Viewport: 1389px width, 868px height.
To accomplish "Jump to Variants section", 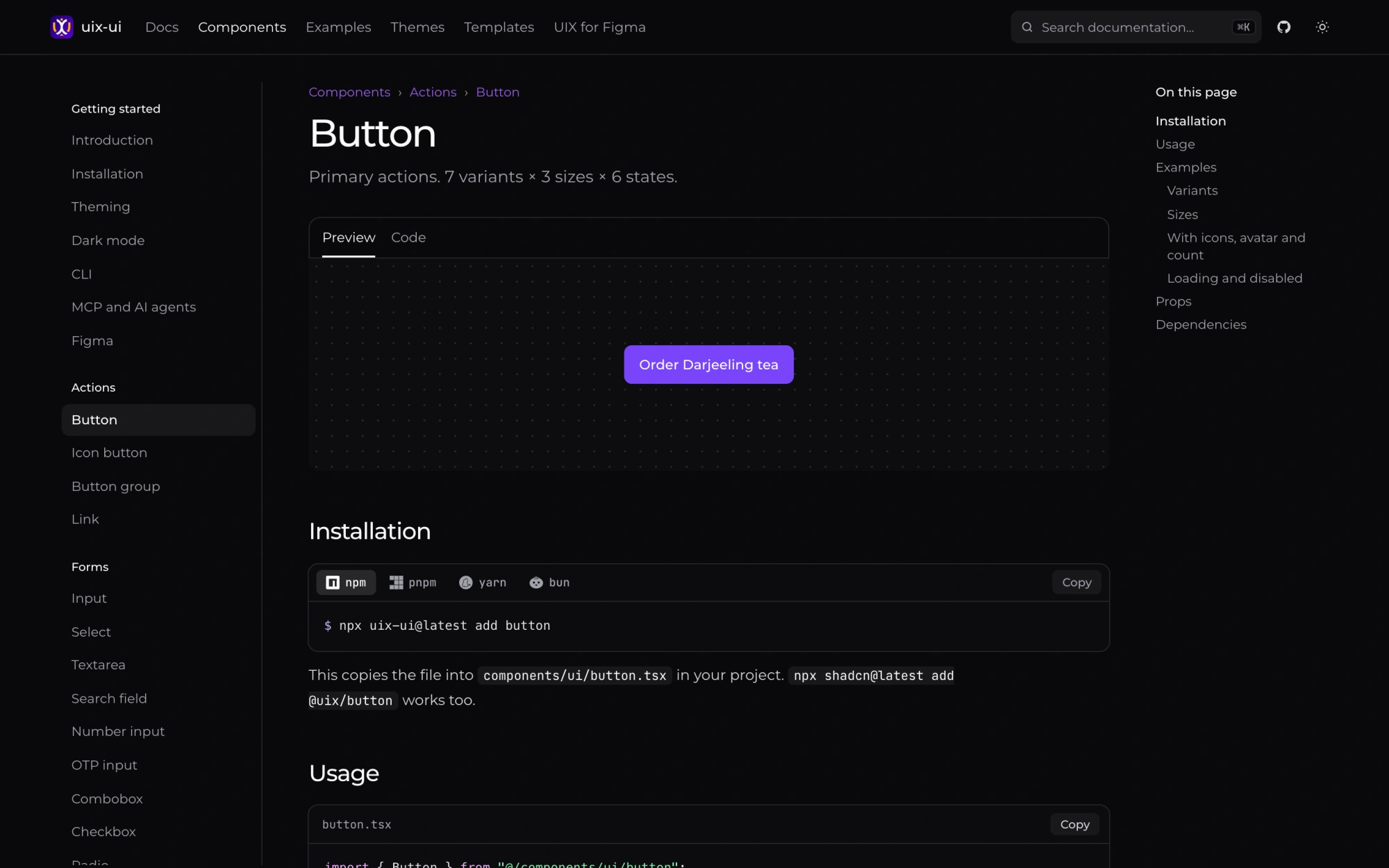I will (x=1192, y=191).
